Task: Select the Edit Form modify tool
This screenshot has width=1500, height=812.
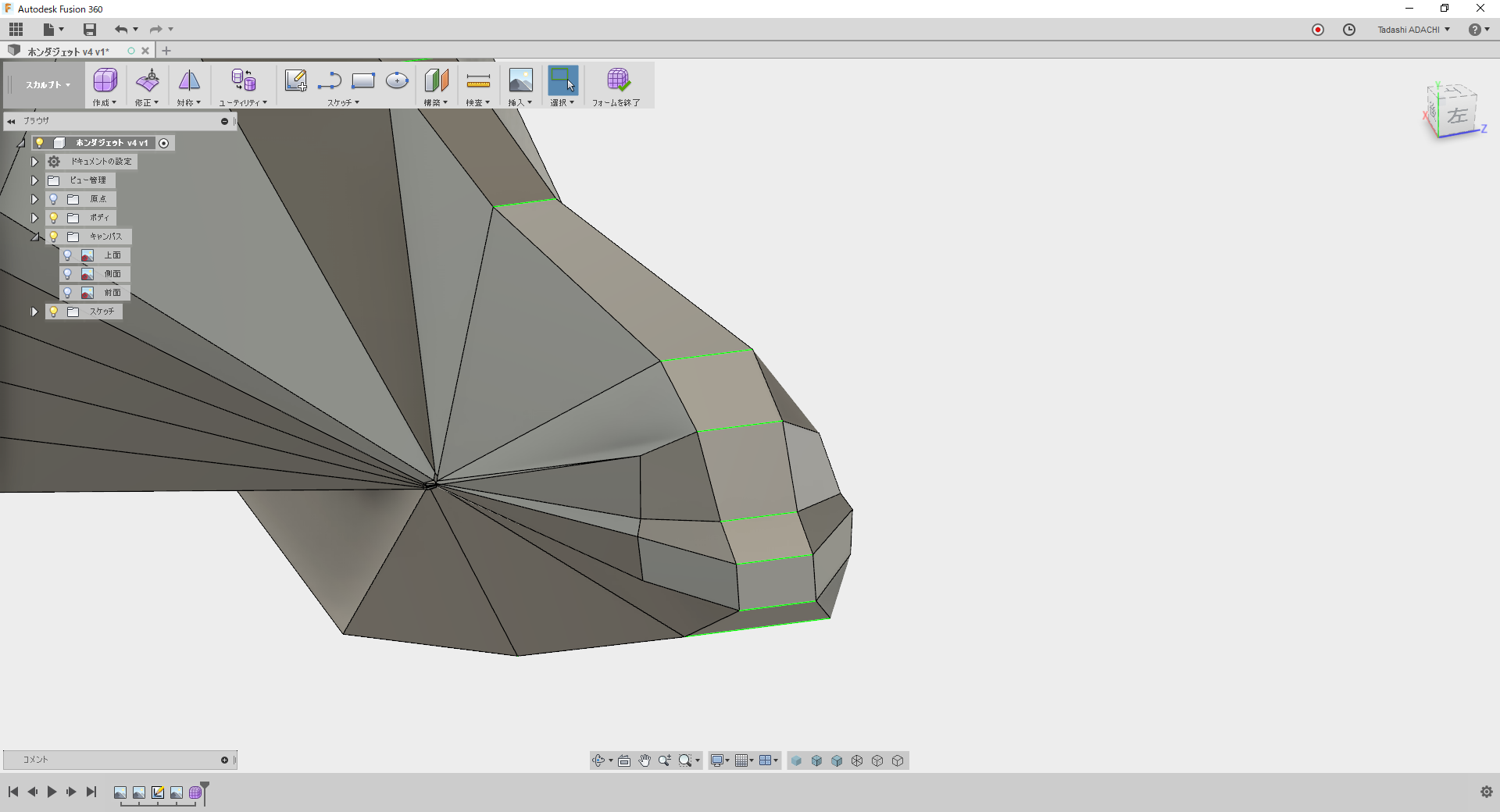Action: pos(147,80)
